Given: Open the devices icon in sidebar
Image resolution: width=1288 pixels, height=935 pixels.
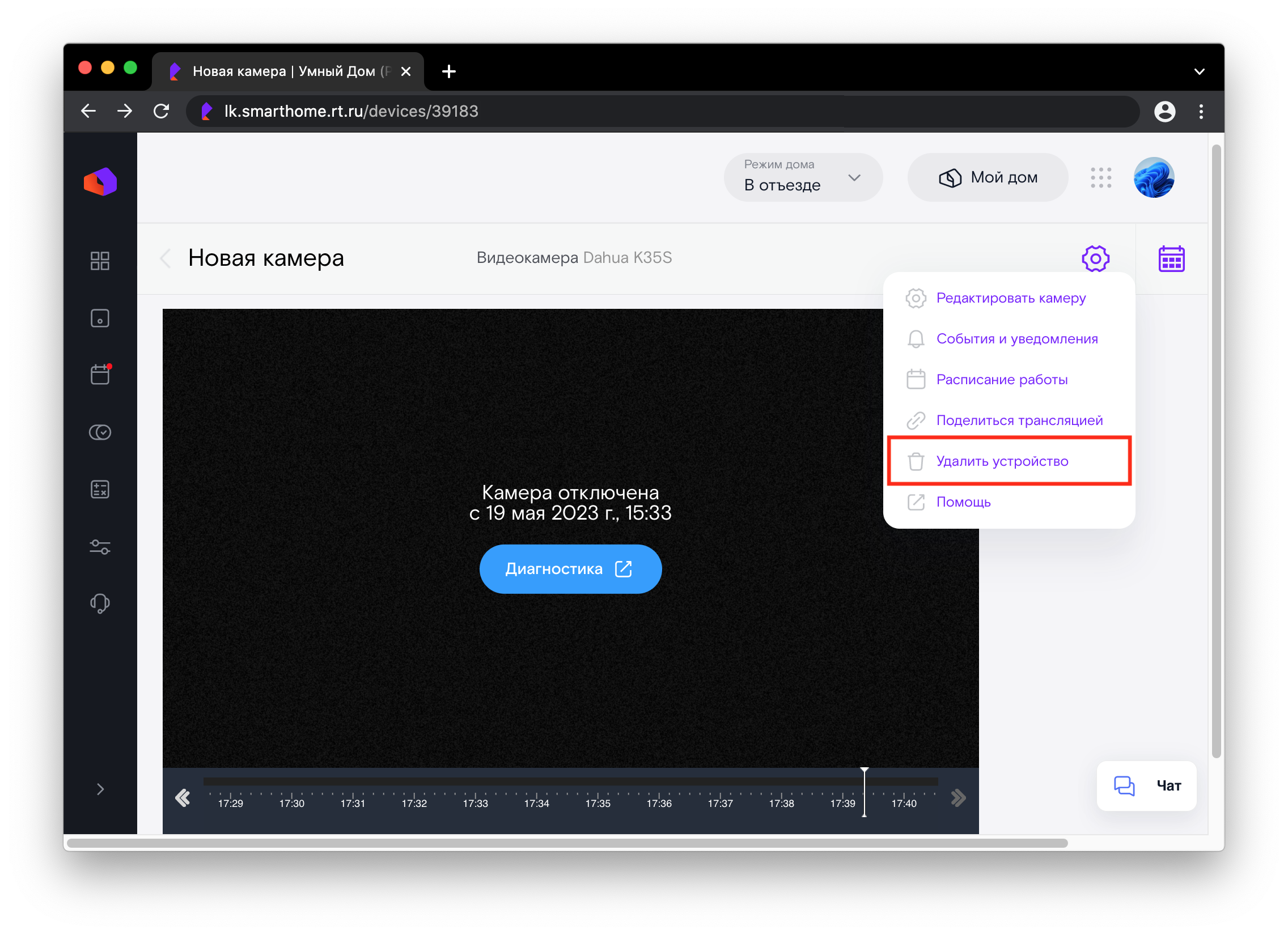Looking at the screenshot, I should click(100, 318).
